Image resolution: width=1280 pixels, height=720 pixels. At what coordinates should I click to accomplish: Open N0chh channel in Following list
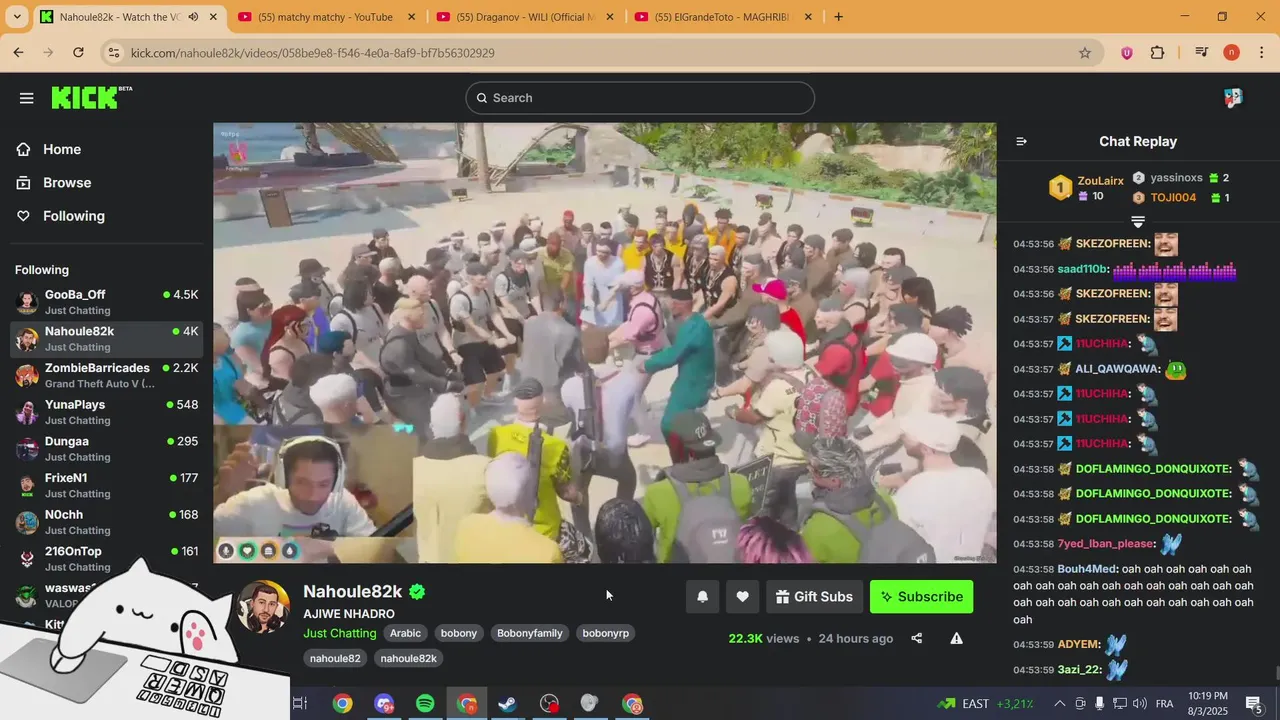[106, 522]
